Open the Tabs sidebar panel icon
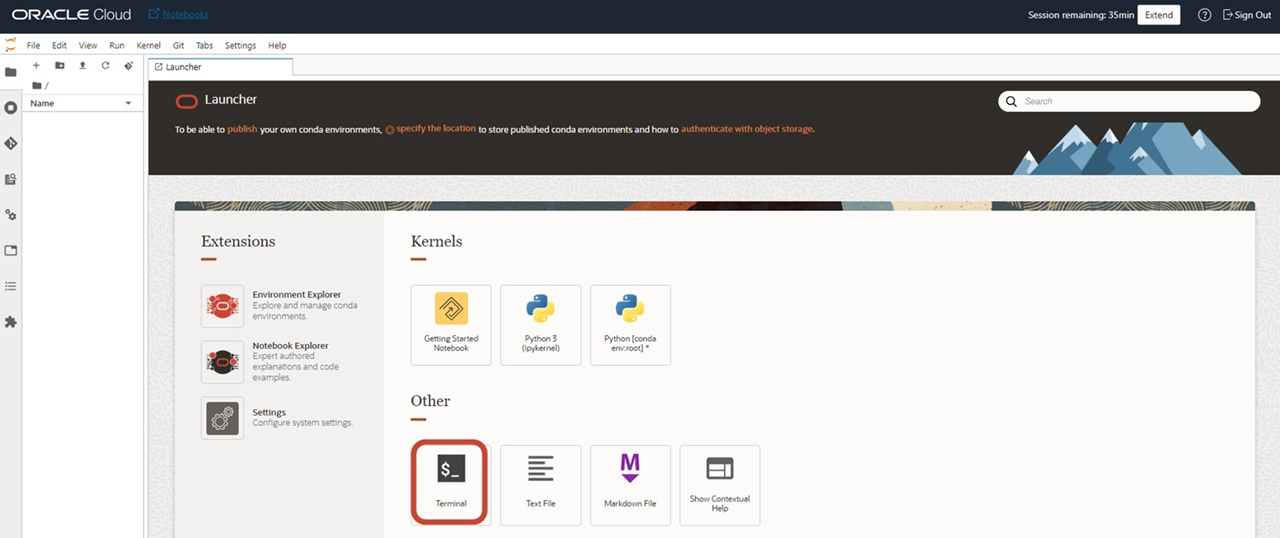The height and width of the screenshot is (538, 1280). click(11, 250)
